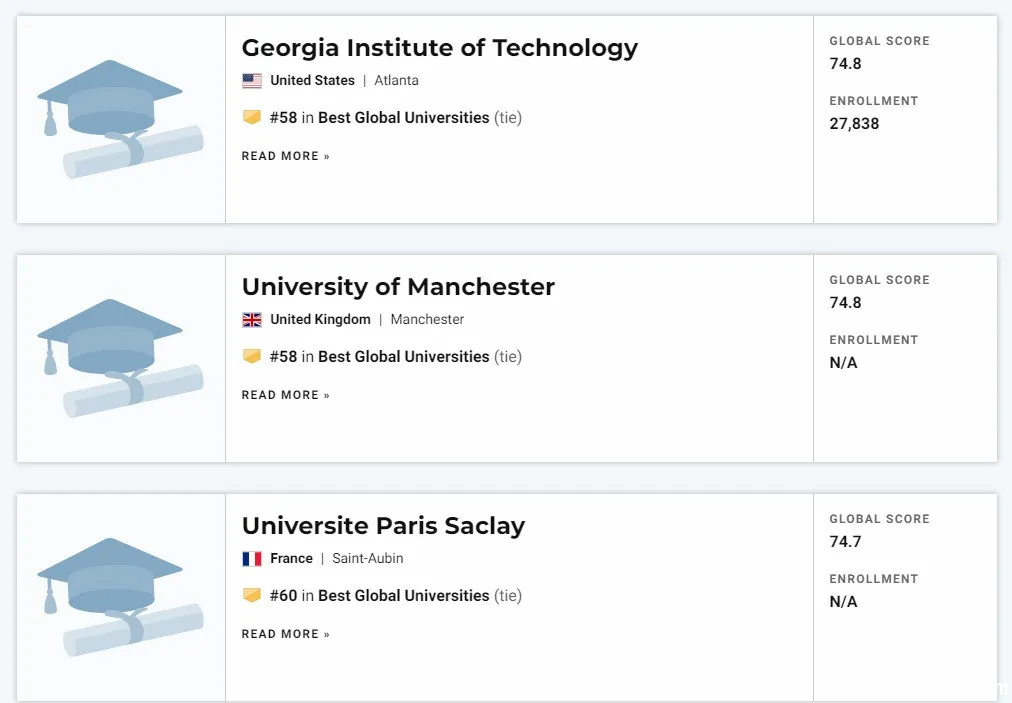
Task: Click the United Kingdom flag icon
Action: coord(252,320)
